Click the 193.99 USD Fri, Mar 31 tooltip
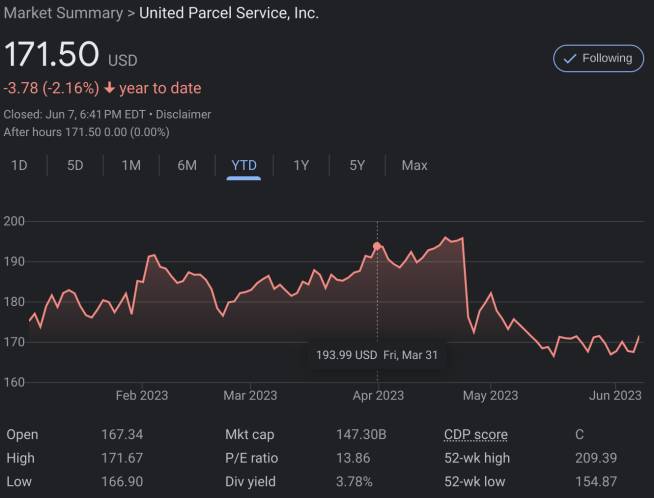This screenshot has width=654, height=498. tap(377, 355)
